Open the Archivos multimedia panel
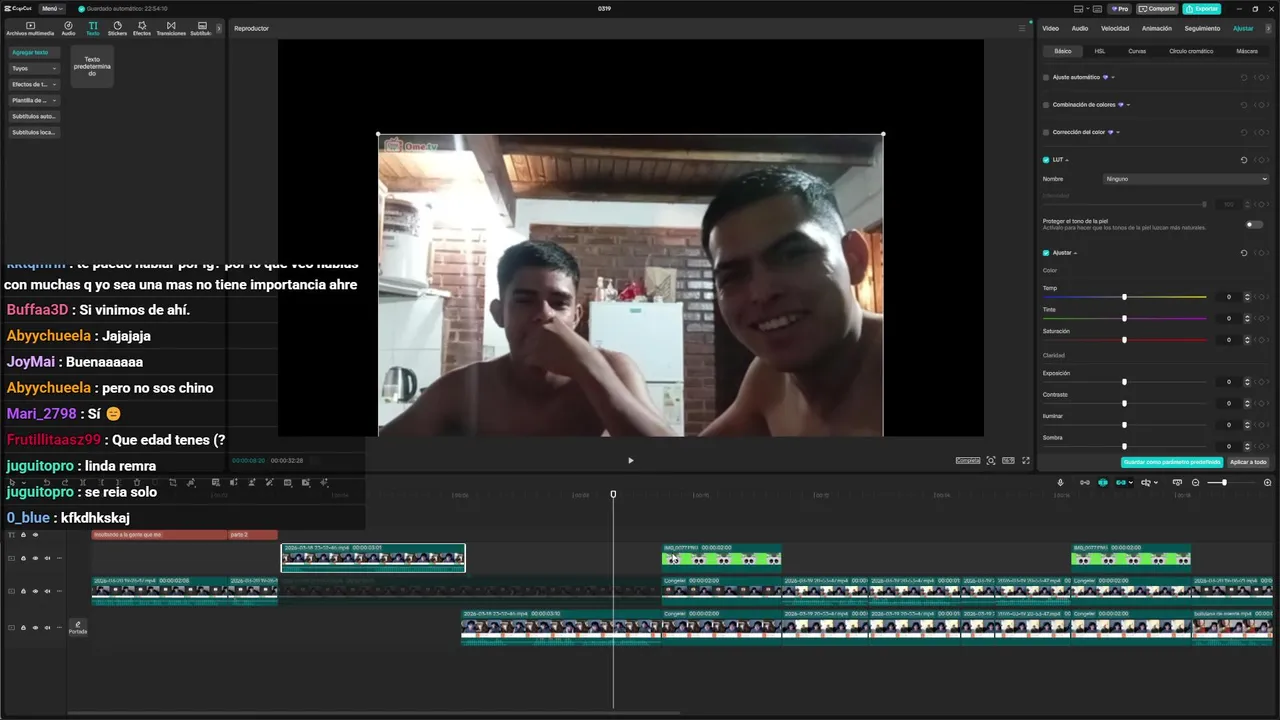The image size is (1280, 720). click(x=30, y=28)
